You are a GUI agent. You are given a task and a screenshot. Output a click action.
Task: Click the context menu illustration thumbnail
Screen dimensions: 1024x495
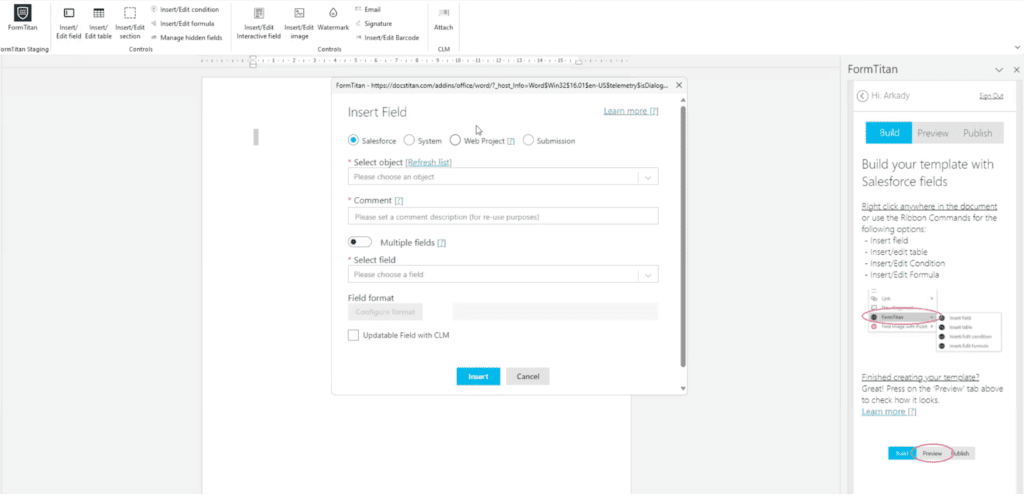point(933,320)
